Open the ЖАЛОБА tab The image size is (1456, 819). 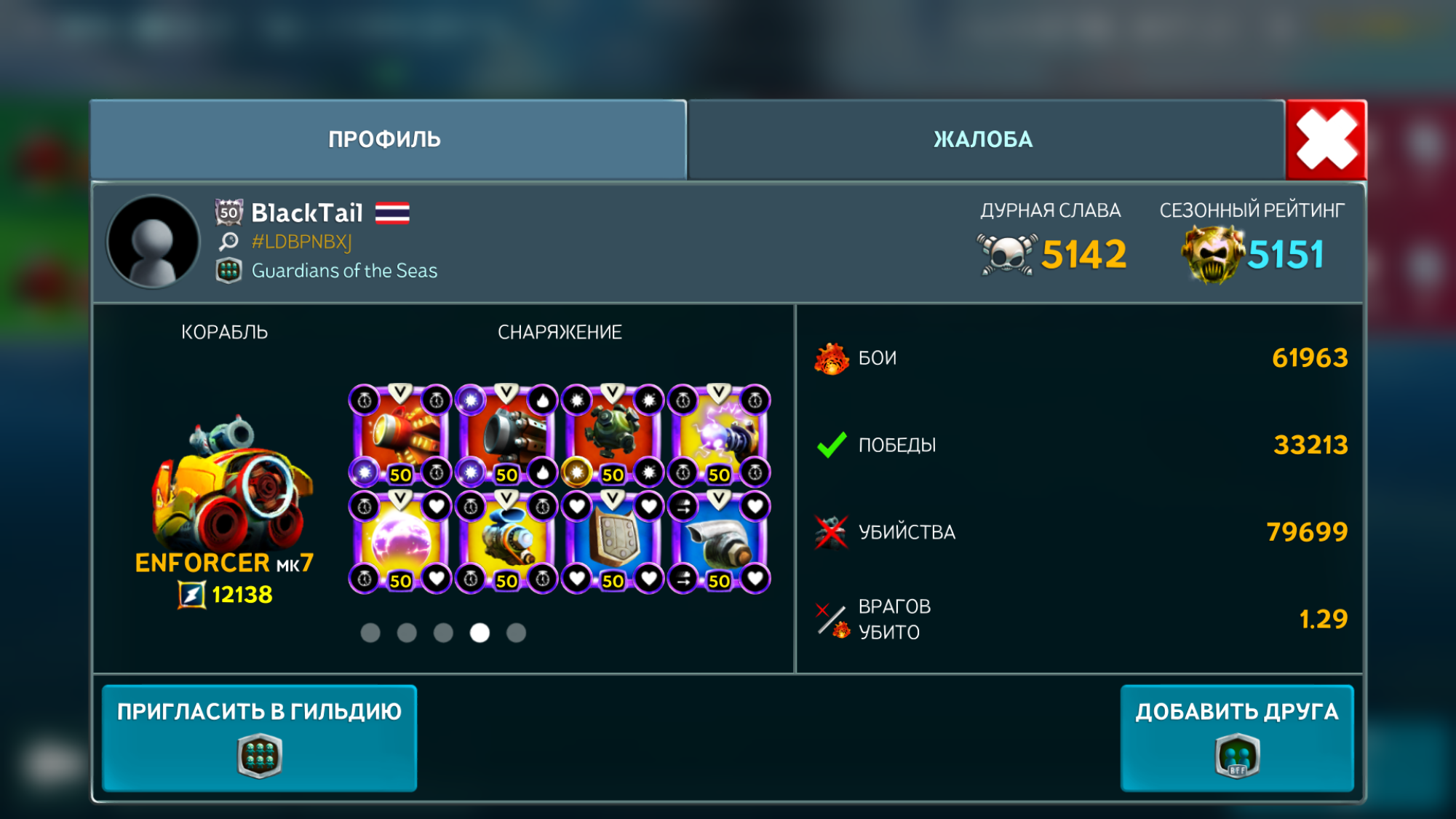(x=986, y=139)
